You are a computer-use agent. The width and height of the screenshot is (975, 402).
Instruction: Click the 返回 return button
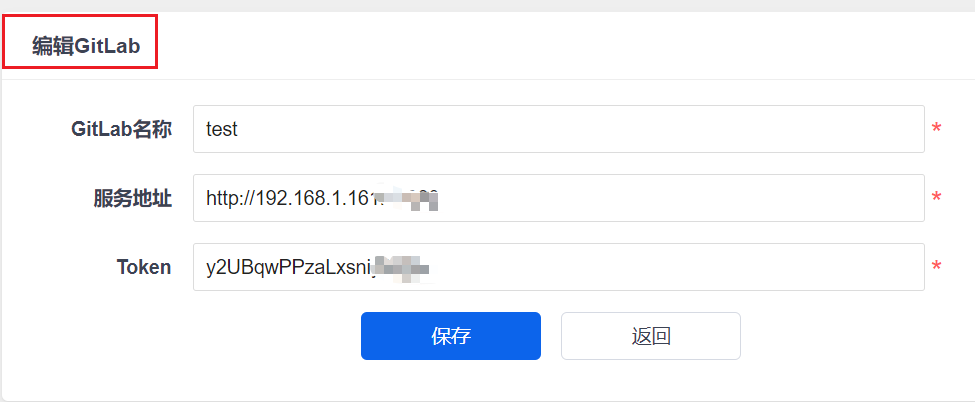[x=651, y=336]
